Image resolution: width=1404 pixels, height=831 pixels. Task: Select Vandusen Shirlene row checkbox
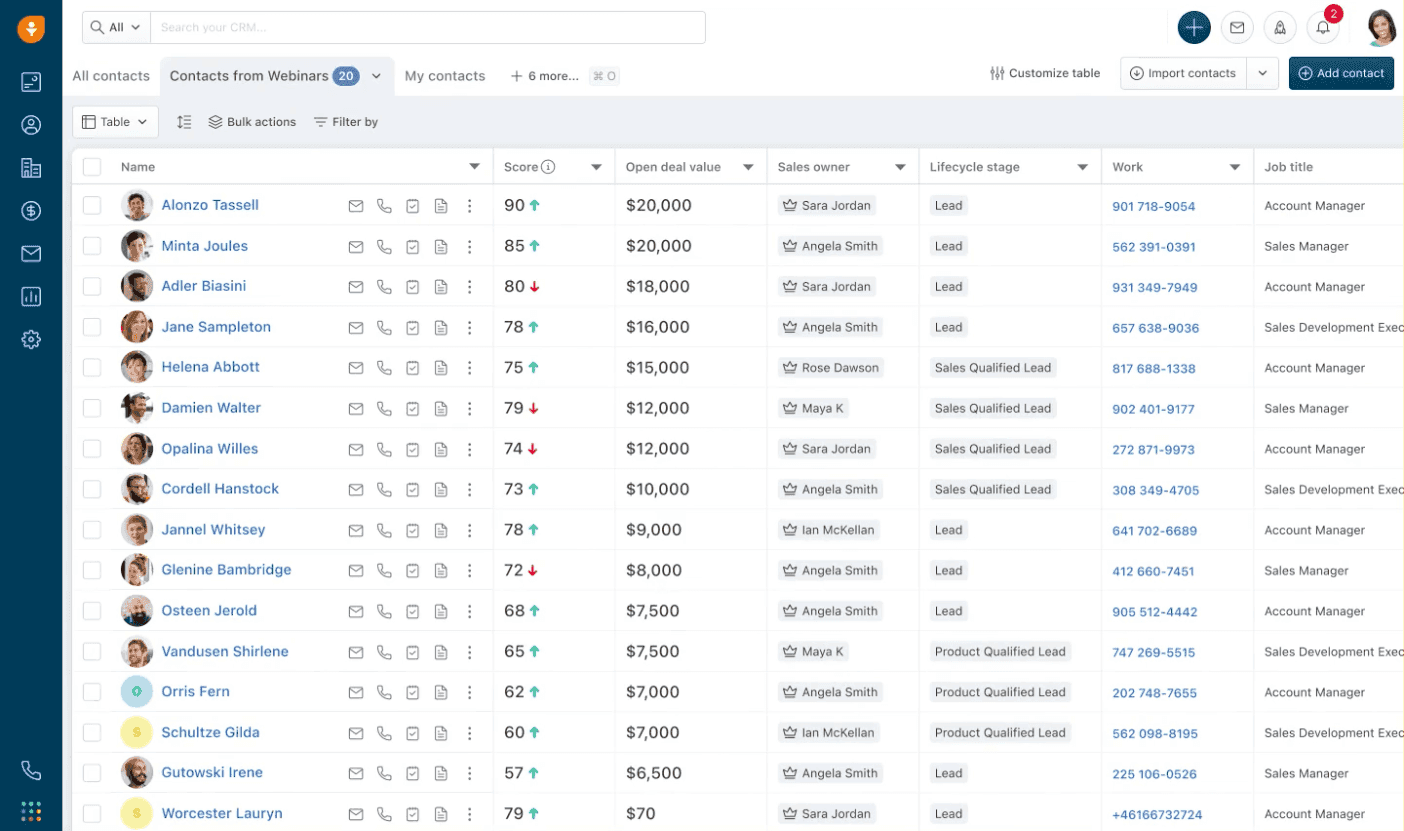[x=92, y=651]
